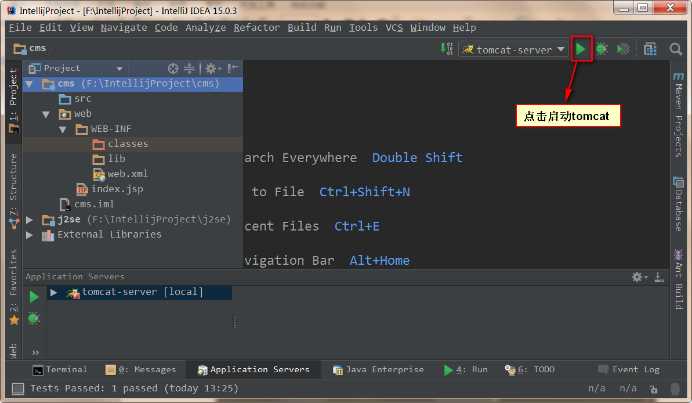Image resolution: width=692 pixels, height=403 pixels.
Task: Hide the Application Servers panel
Action: point(659,277)
